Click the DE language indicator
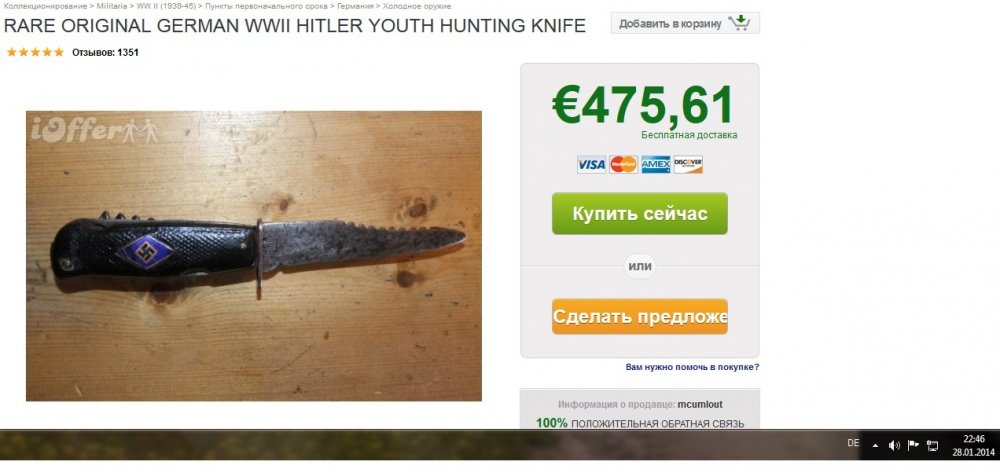 (853, 443)
